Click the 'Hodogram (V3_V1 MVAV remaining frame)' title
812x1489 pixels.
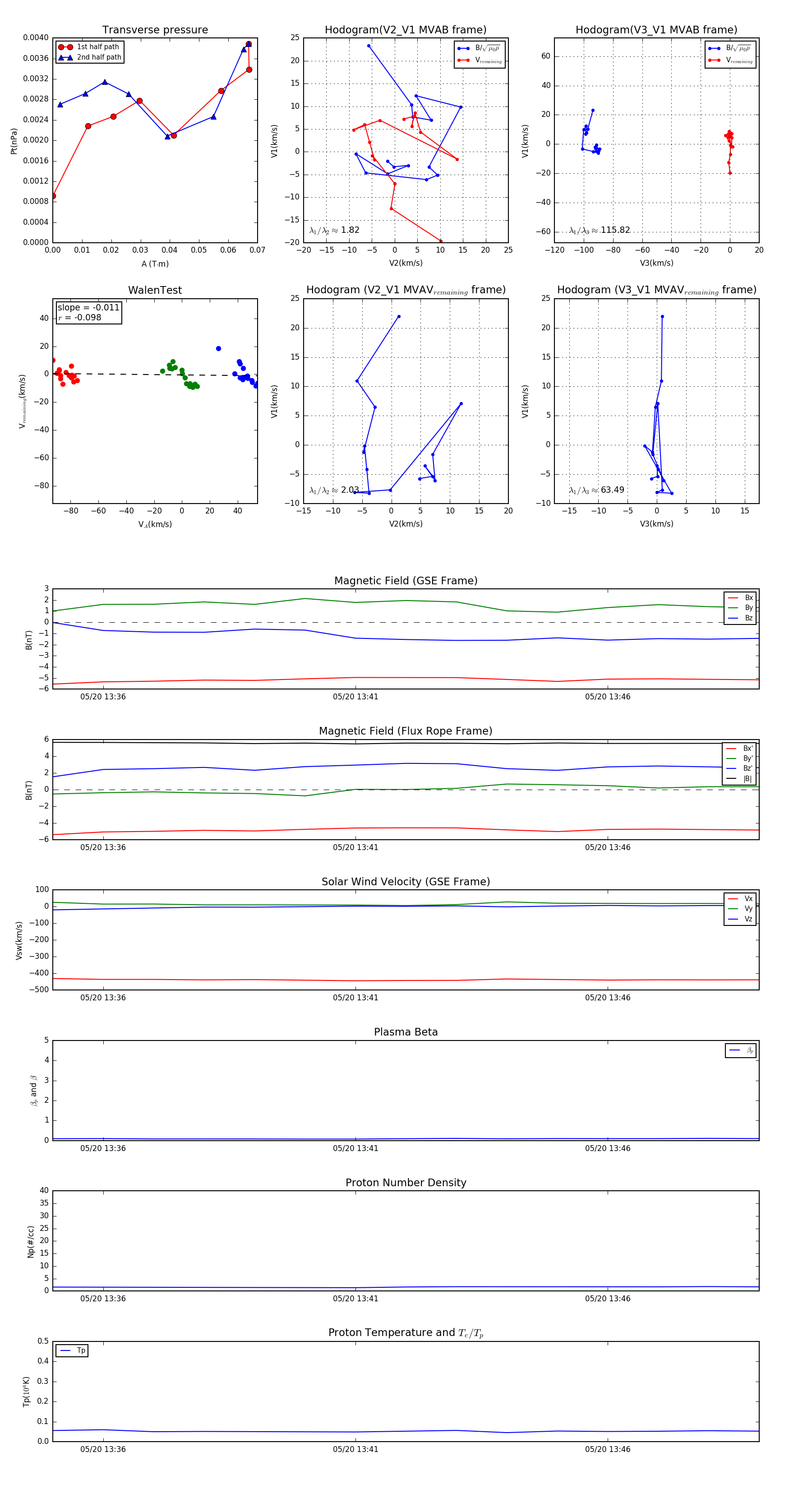656,290
